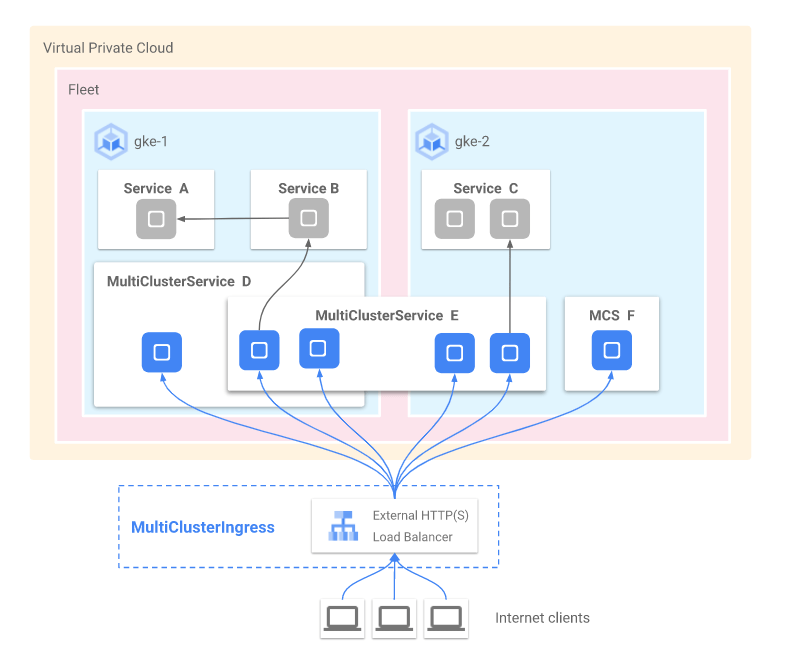Click the middle Internet client laptop icon
Viewport: 786px width, 655px height.
395,618
